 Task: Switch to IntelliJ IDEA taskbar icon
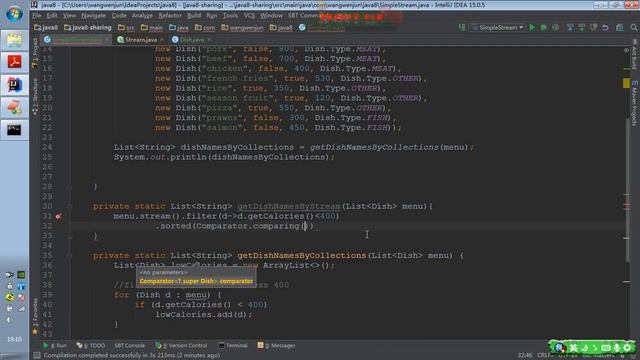14,85
